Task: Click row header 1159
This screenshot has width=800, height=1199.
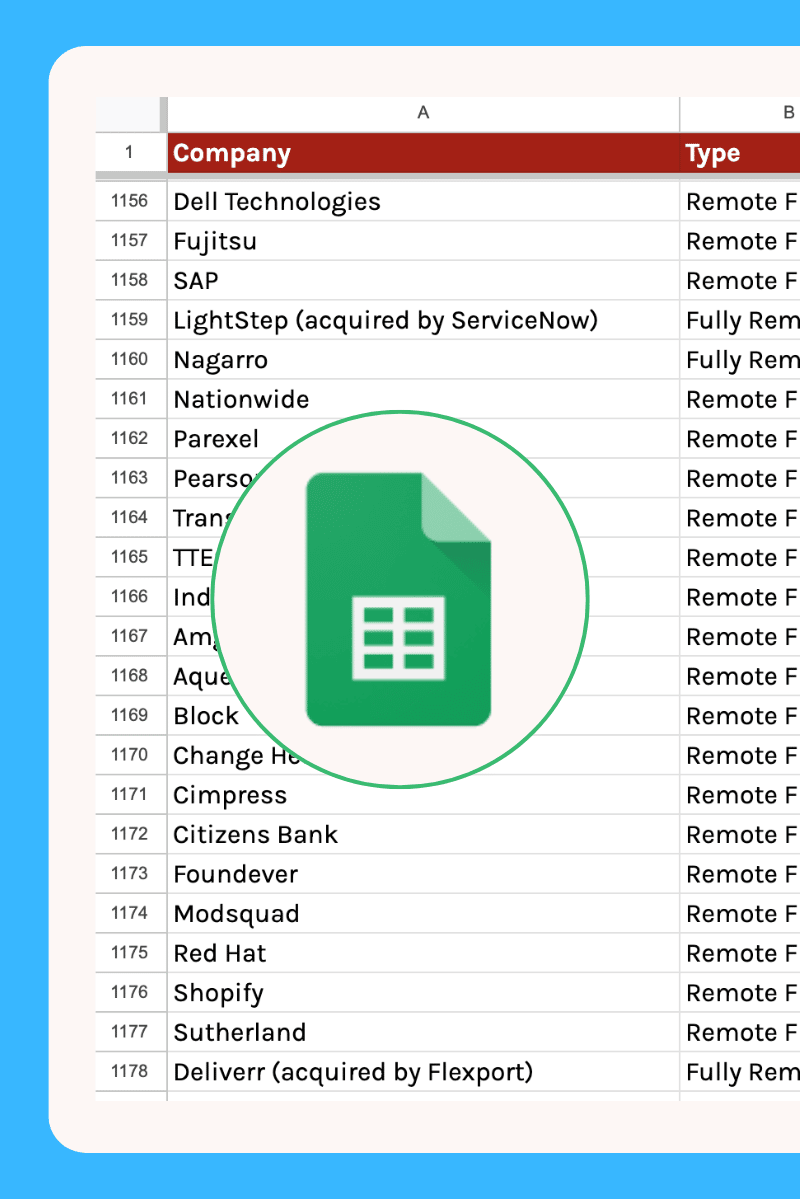Action: point(130,320)
